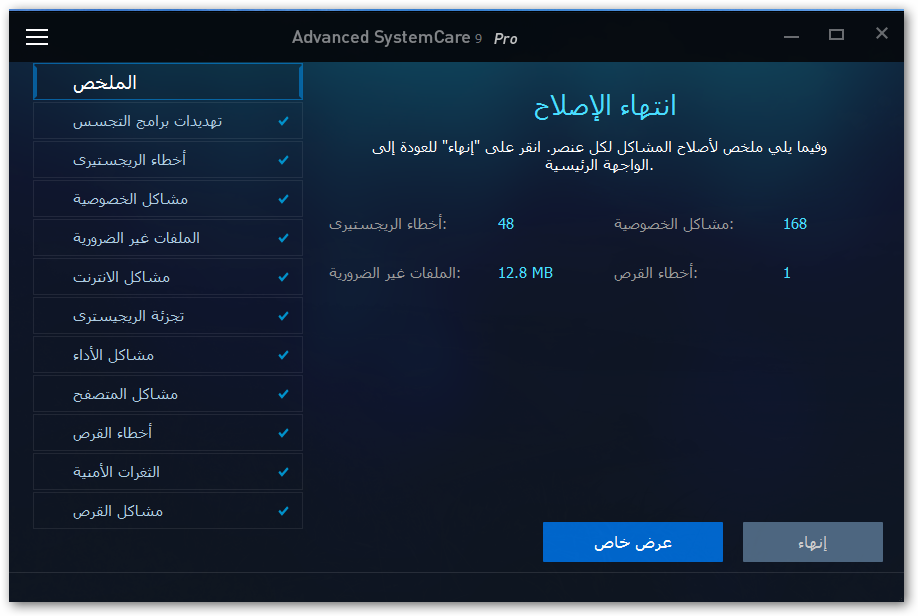This screenshot has height=616, width=918.
Task: Click checkmark next to أخطاء الريجستيرى
Action: 284,160
